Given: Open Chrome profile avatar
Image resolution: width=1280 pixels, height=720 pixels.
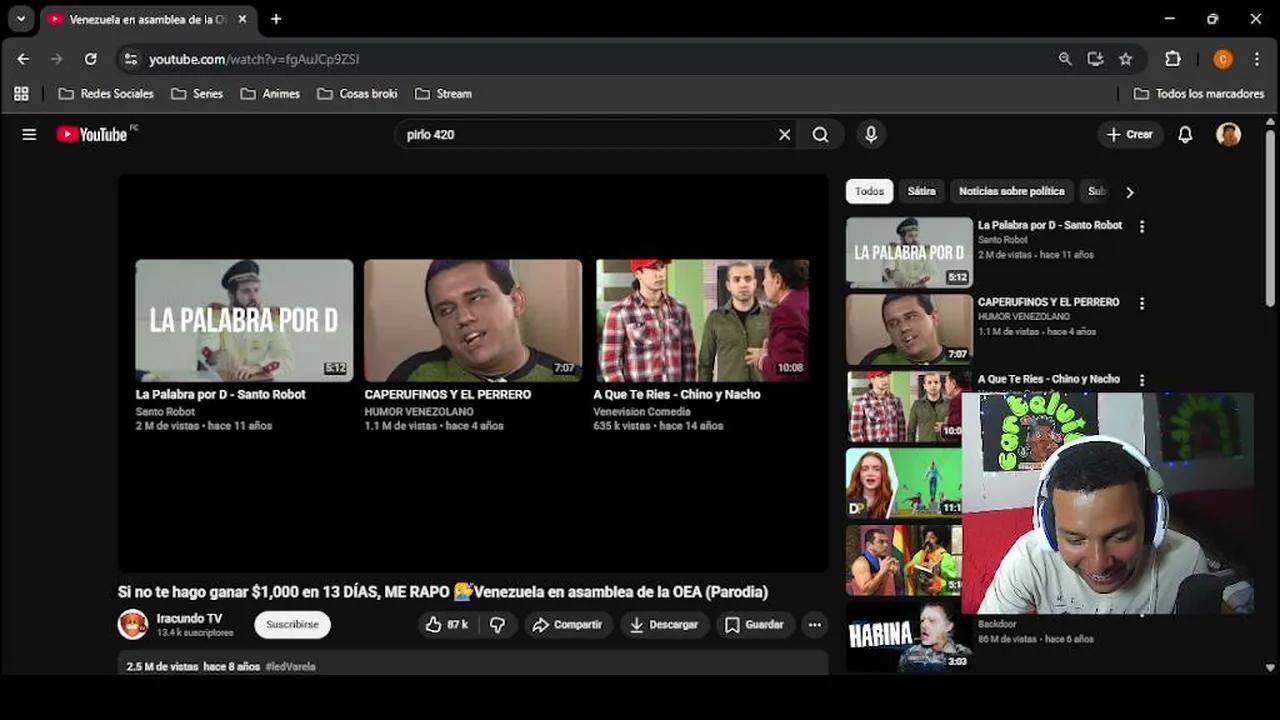Looking at the screenshot, I should 1222,59.
